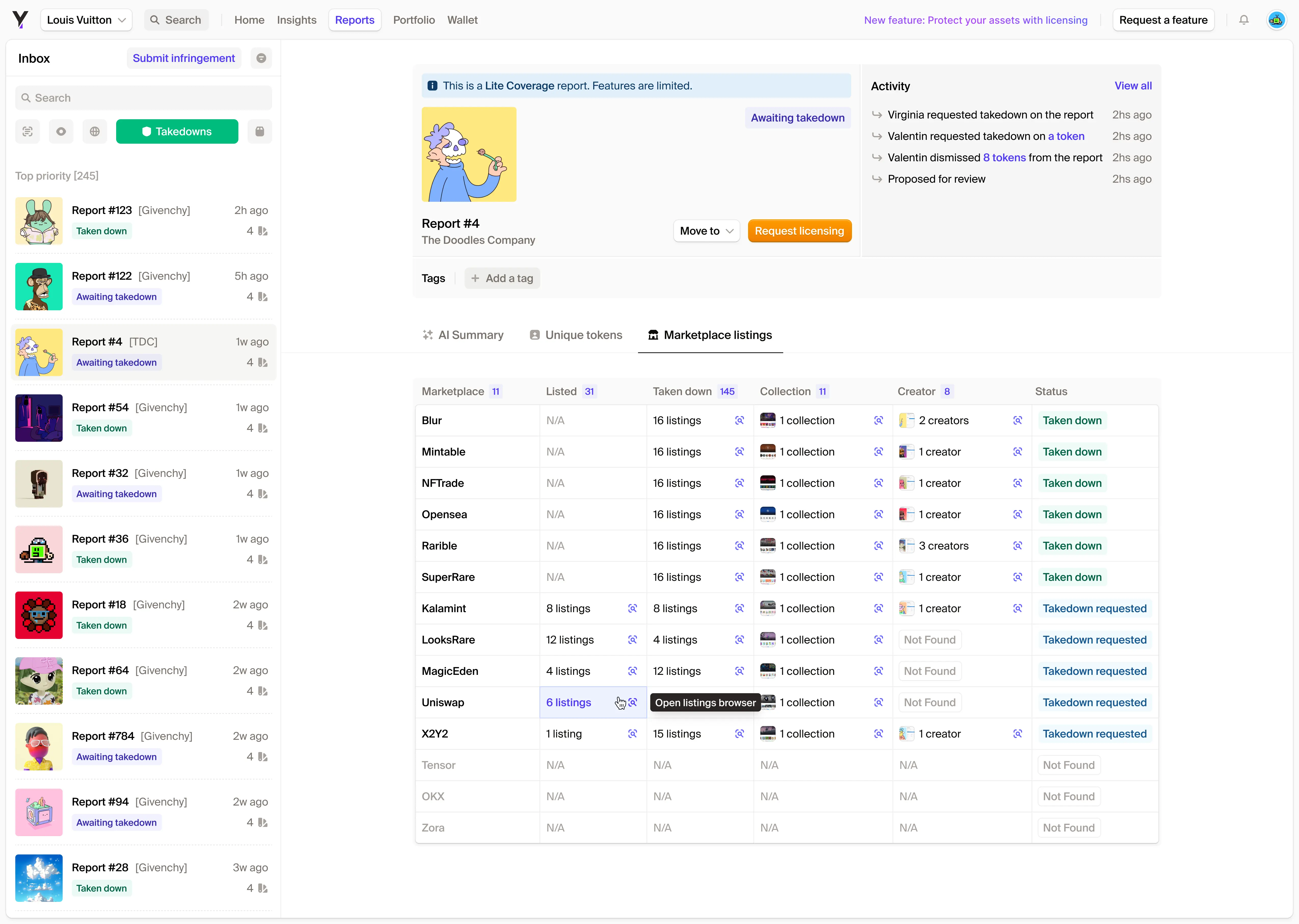Open NFTrade collection browser icon
The height and width of the screenshot is (924, 1299).
[878, 483]
